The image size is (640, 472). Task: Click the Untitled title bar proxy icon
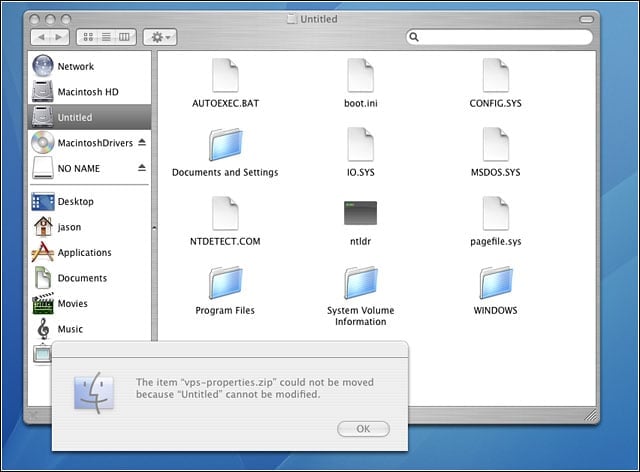click(x=291, y=19)
